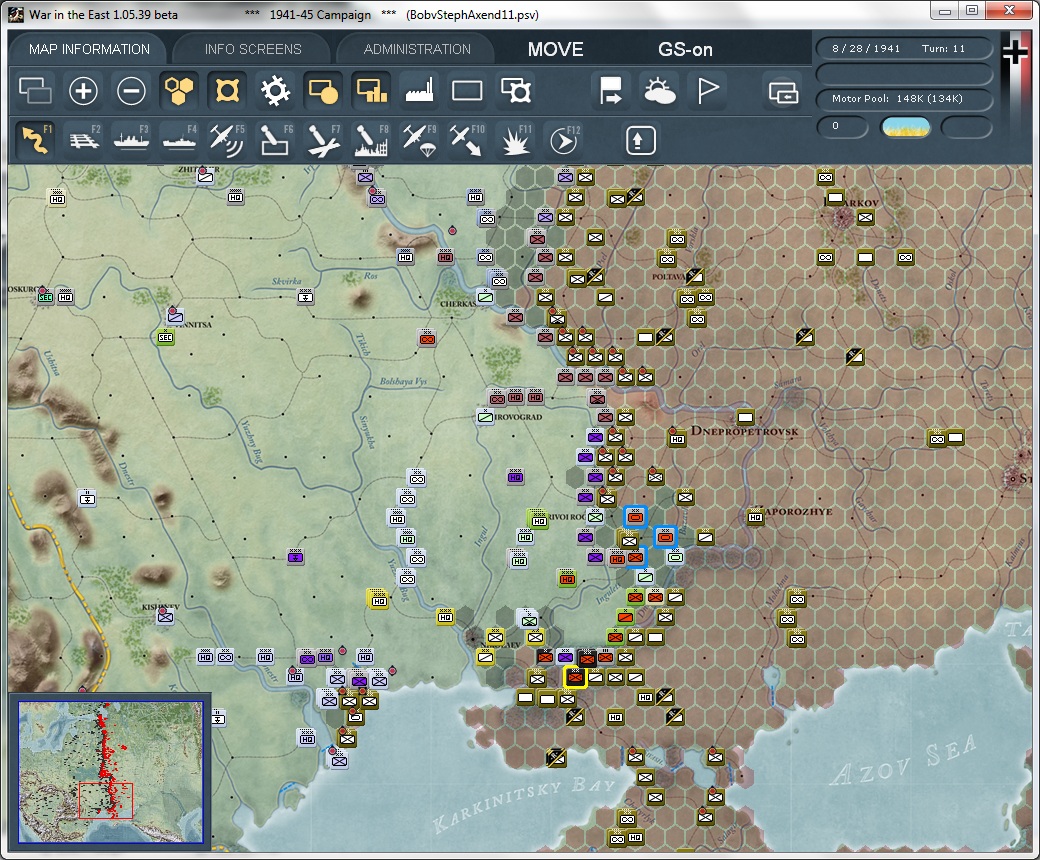1040x860 pixels.
Task: Open the weather sun-cloud icon
Action: coord(659,90)
